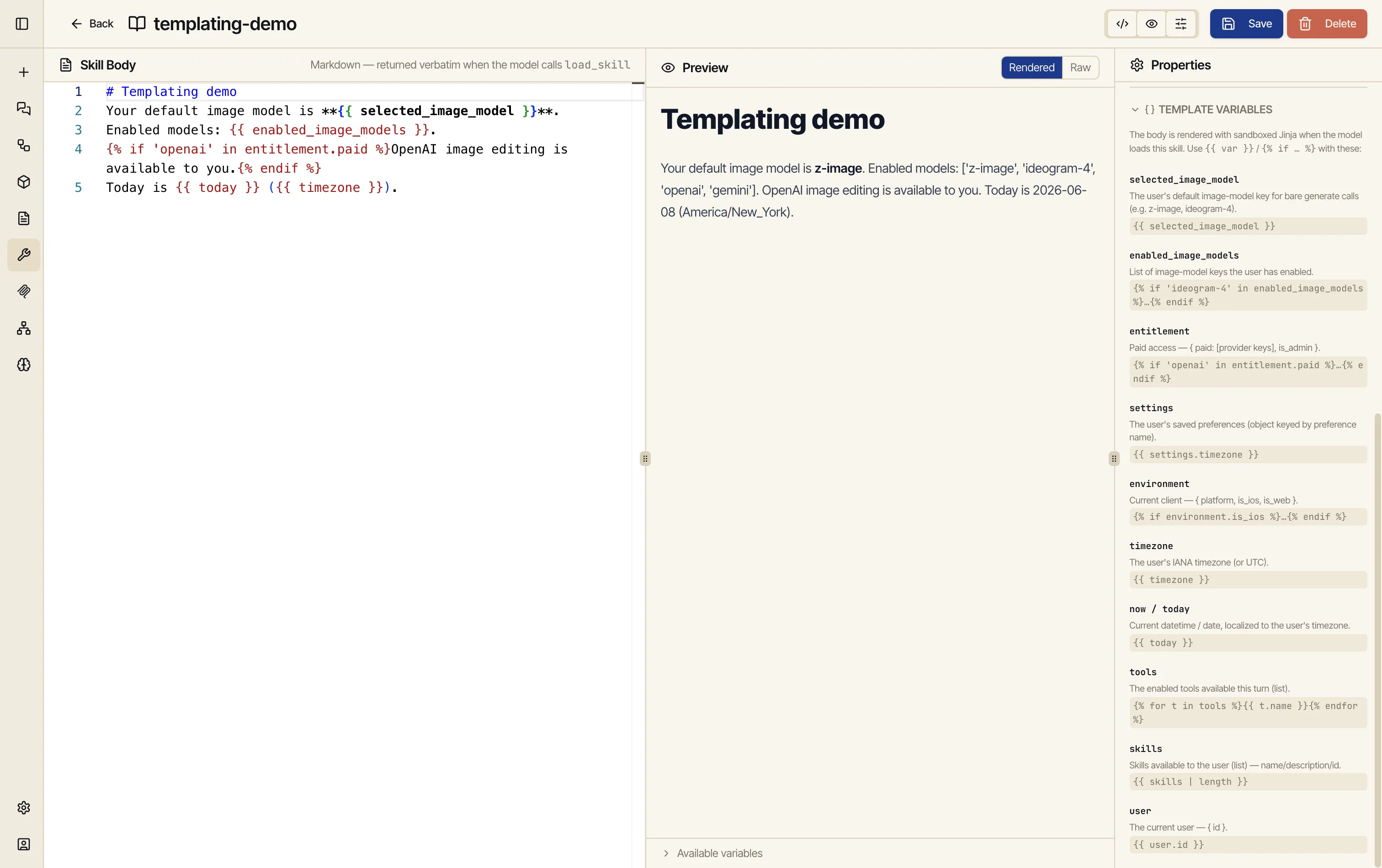Click the for t in tools snippet
1382x868 pixels.
pos(1248,713)
